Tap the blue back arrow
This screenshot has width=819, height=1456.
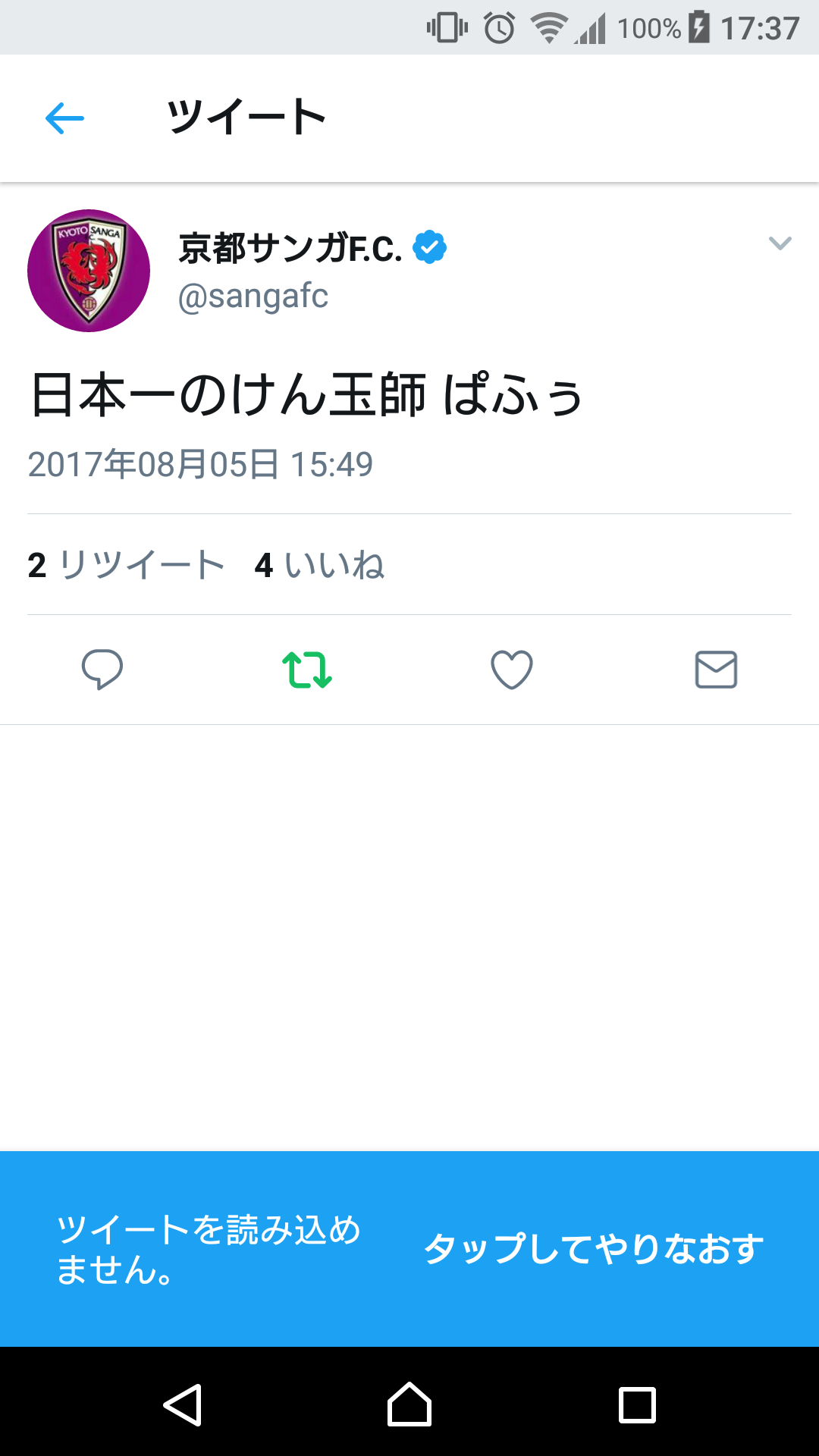tap(64, 118)
